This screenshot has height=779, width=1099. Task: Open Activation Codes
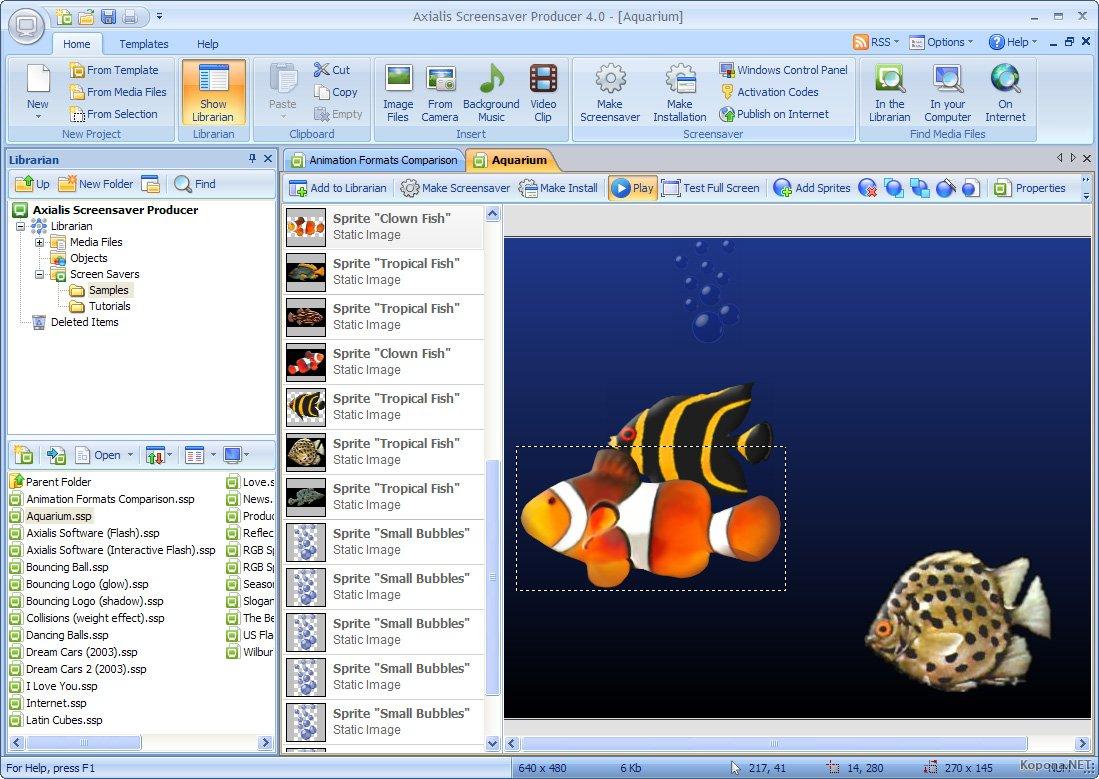(770, 92)
